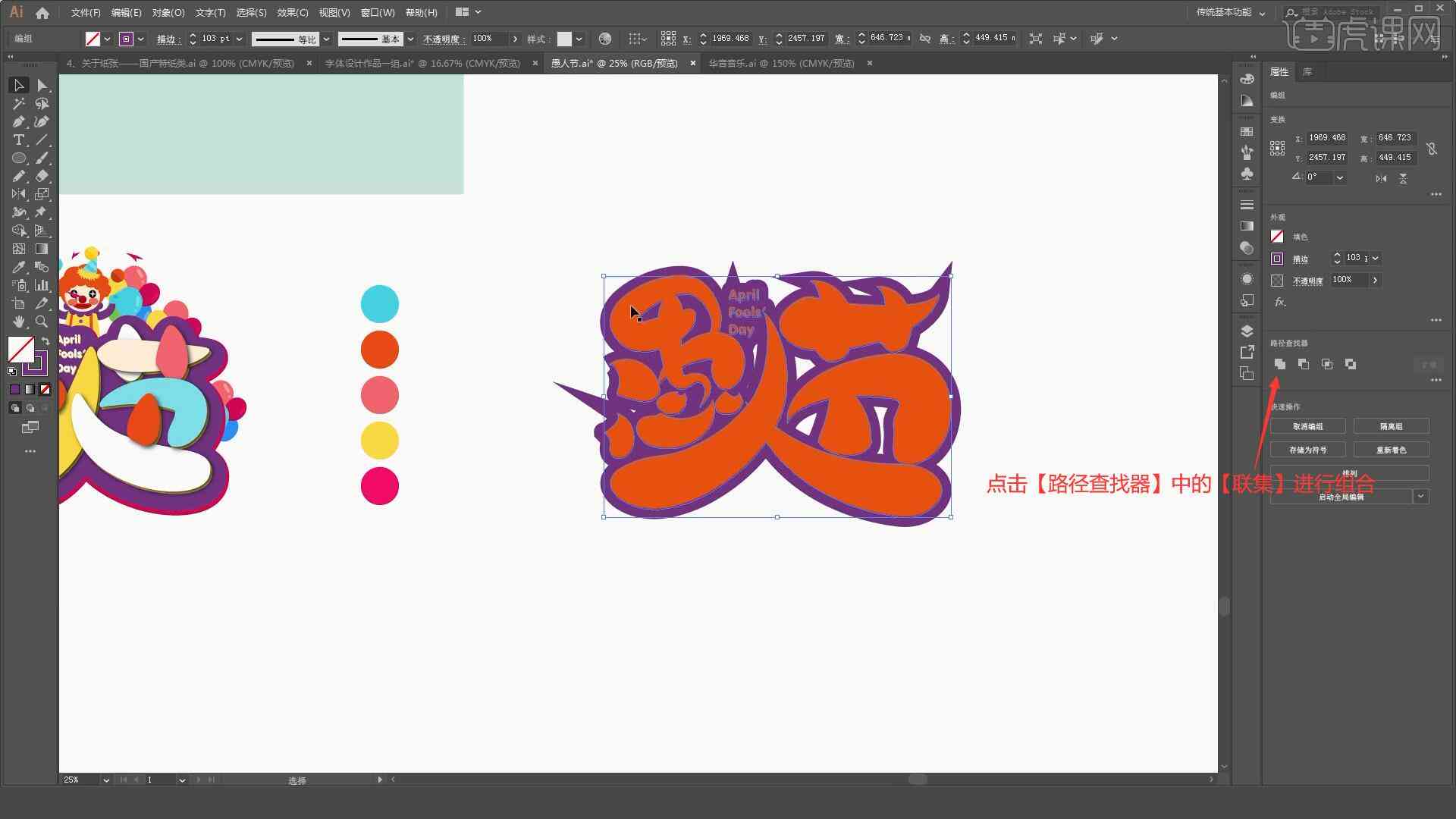Toggle constrain width and height proportions link

(1432, 149)
